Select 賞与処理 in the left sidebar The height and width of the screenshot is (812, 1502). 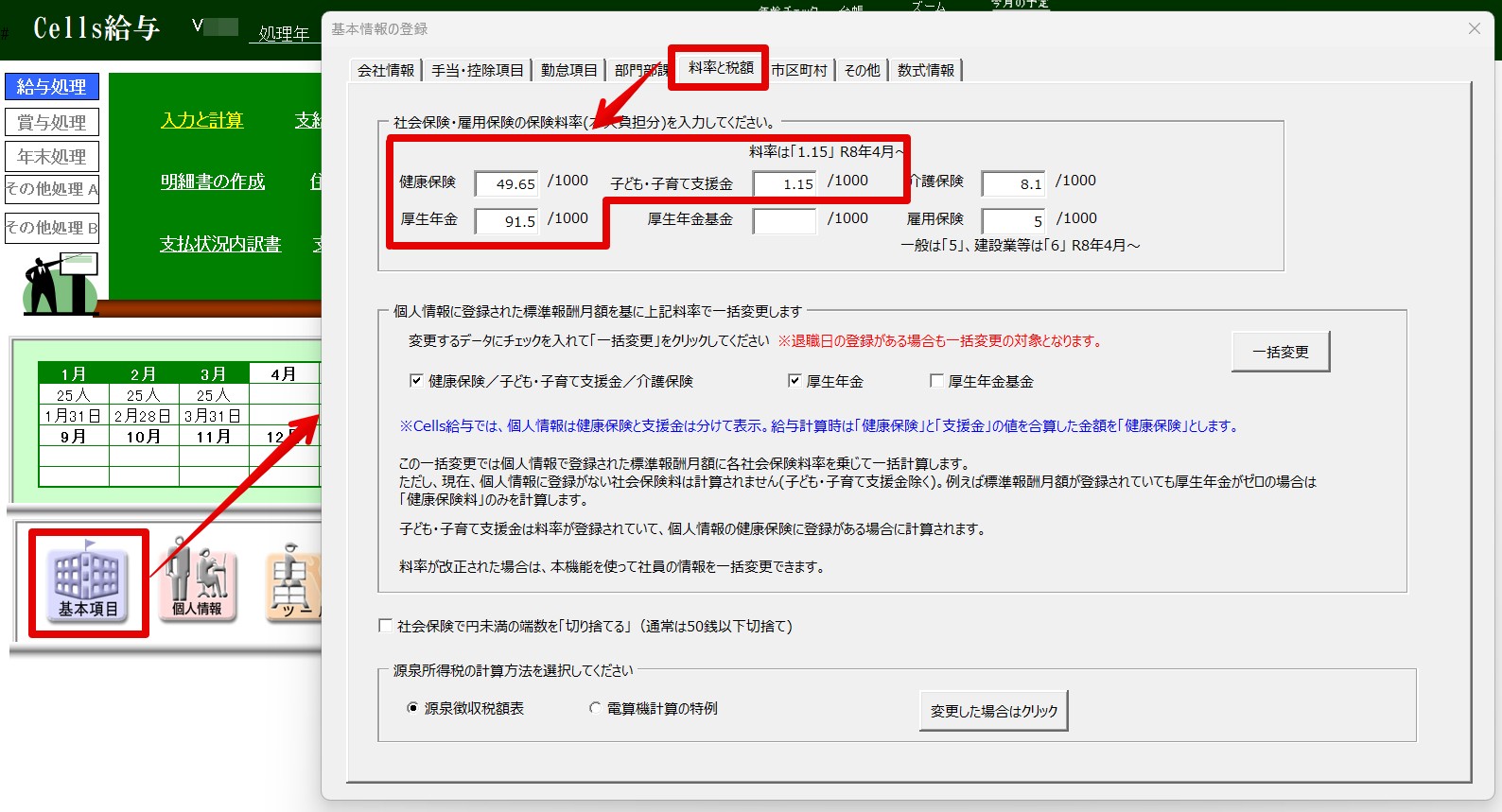(52, 122)
